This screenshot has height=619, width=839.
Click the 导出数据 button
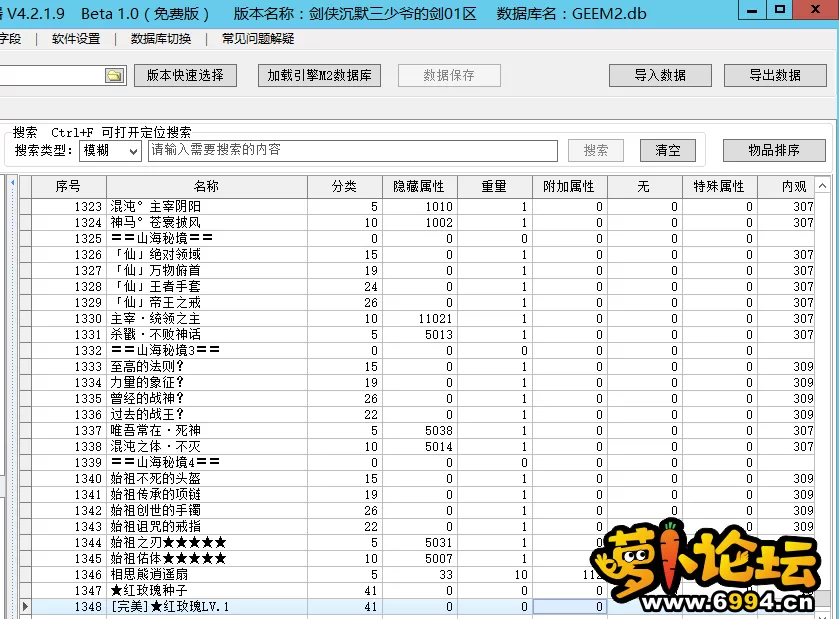point(775,75)
